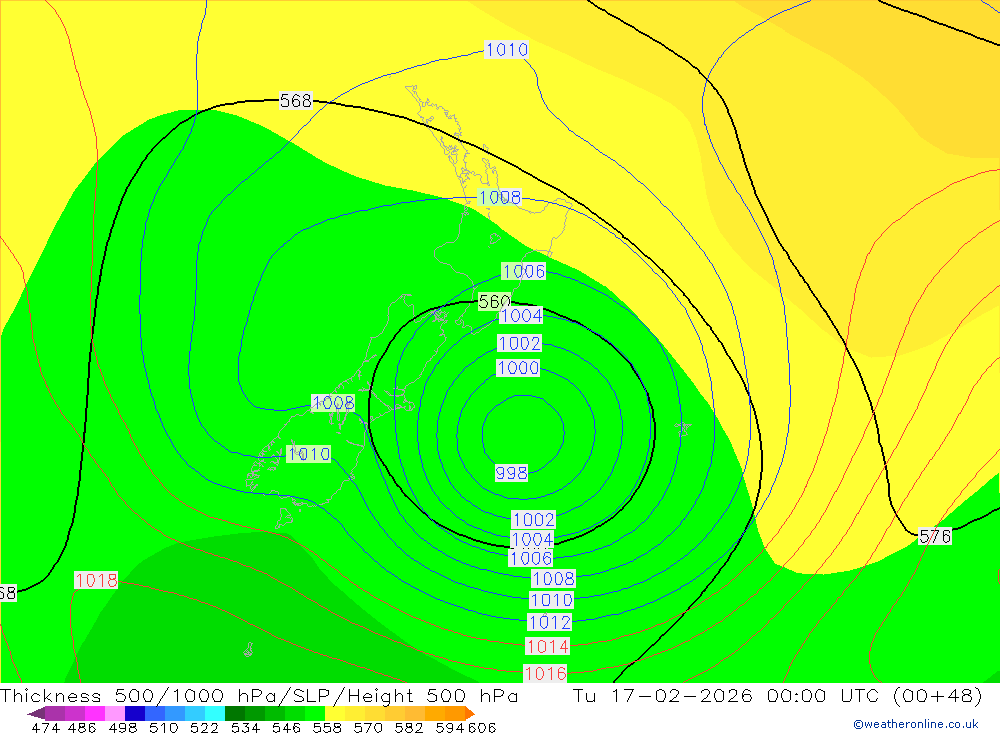Click the 1010 label just above the 1012 label
This screenshot has width=1000, height=733.
coord(552,600)
